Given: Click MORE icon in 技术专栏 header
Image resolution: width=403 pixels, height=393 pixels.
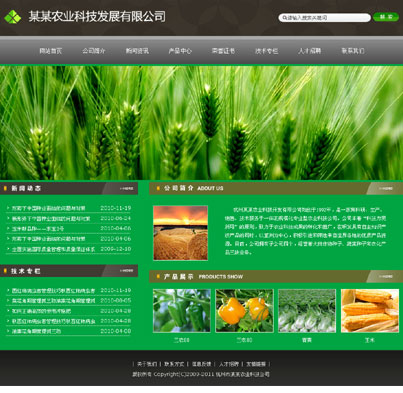Looking at the screenshot, I should point(126,271).
